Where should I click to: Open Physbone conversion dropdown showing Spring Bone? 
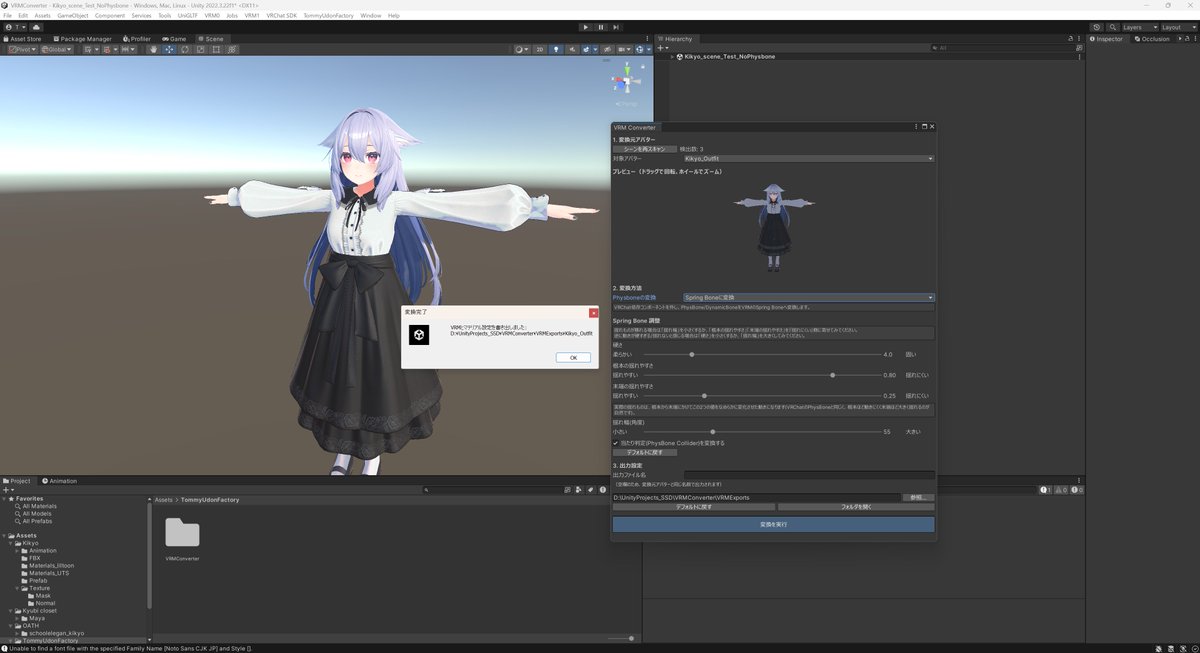pyautogui.click(x=808, y=297)
